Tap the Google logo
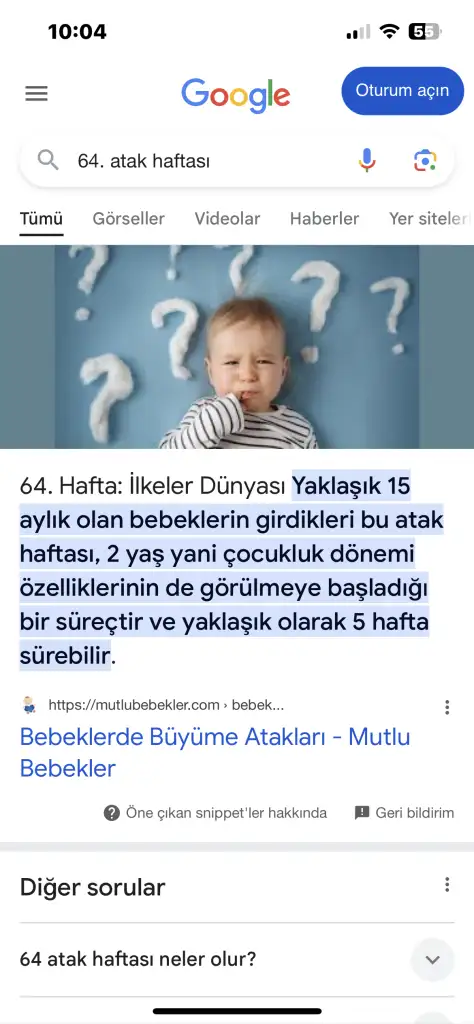This screenshot has height=1024, width=474. point(236,96)
